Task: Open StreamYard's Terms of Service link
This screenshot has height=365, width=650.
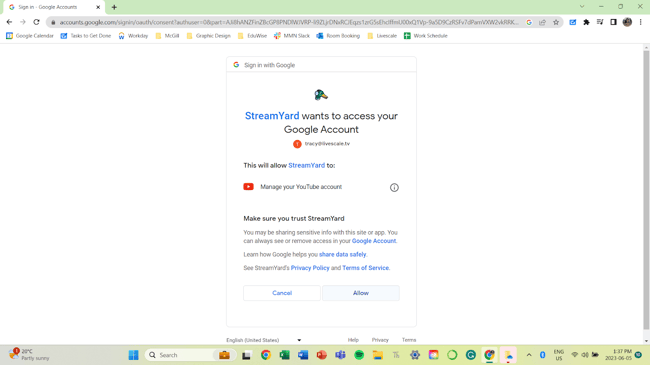Action: coord(366,268)
